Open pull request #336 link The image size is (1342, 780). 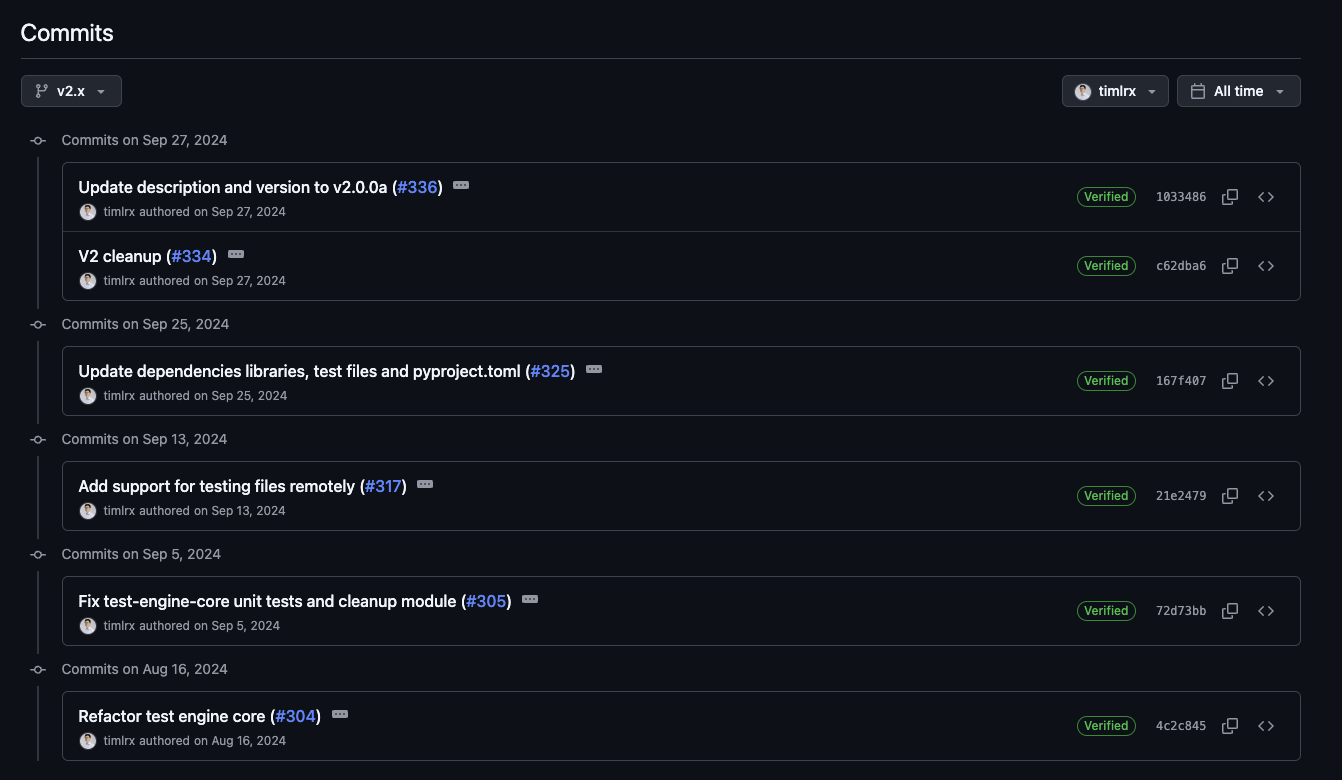click(417, 187)
